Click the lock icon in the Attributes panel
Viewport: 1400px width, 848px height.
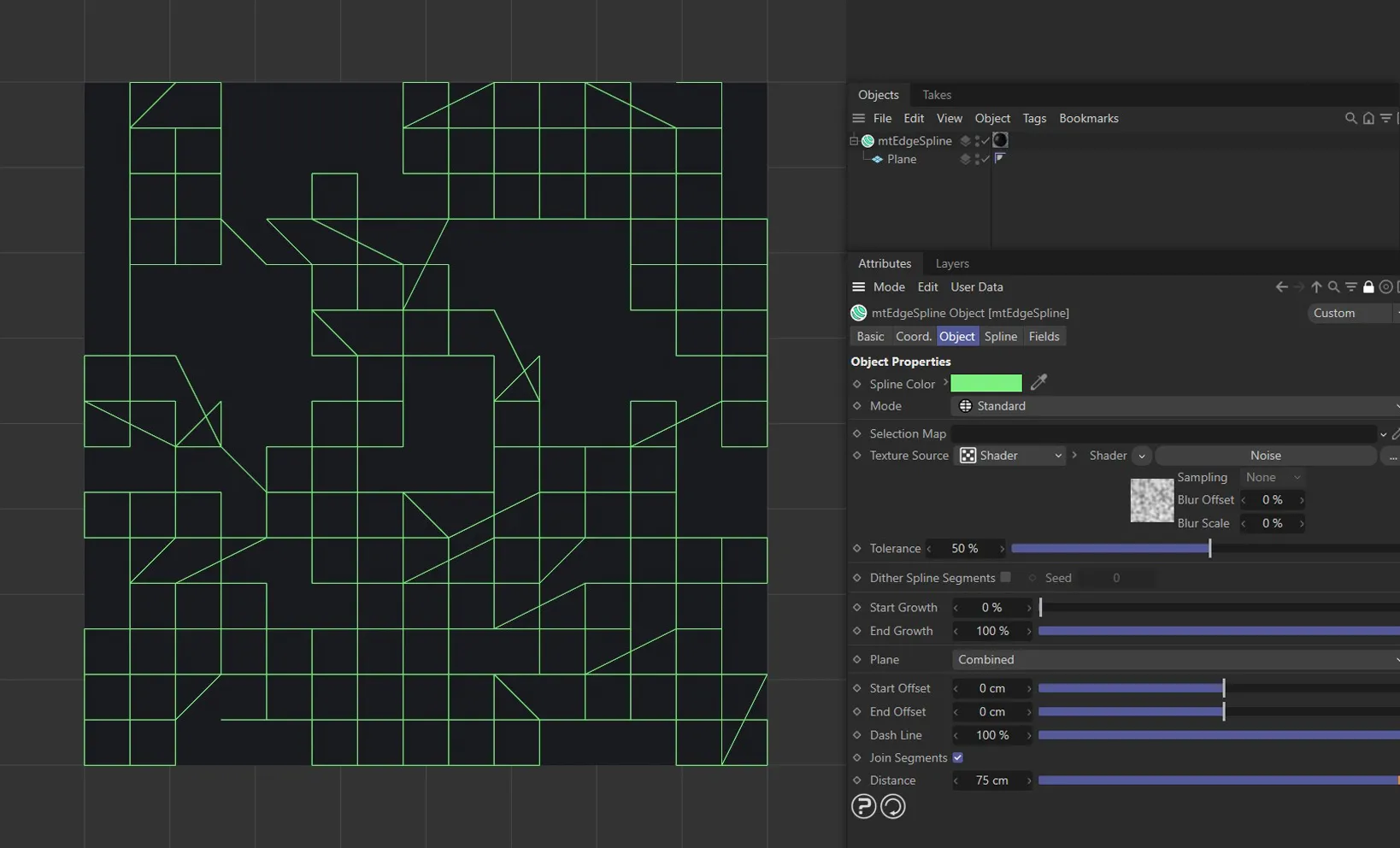click(x=1368, y=287)
